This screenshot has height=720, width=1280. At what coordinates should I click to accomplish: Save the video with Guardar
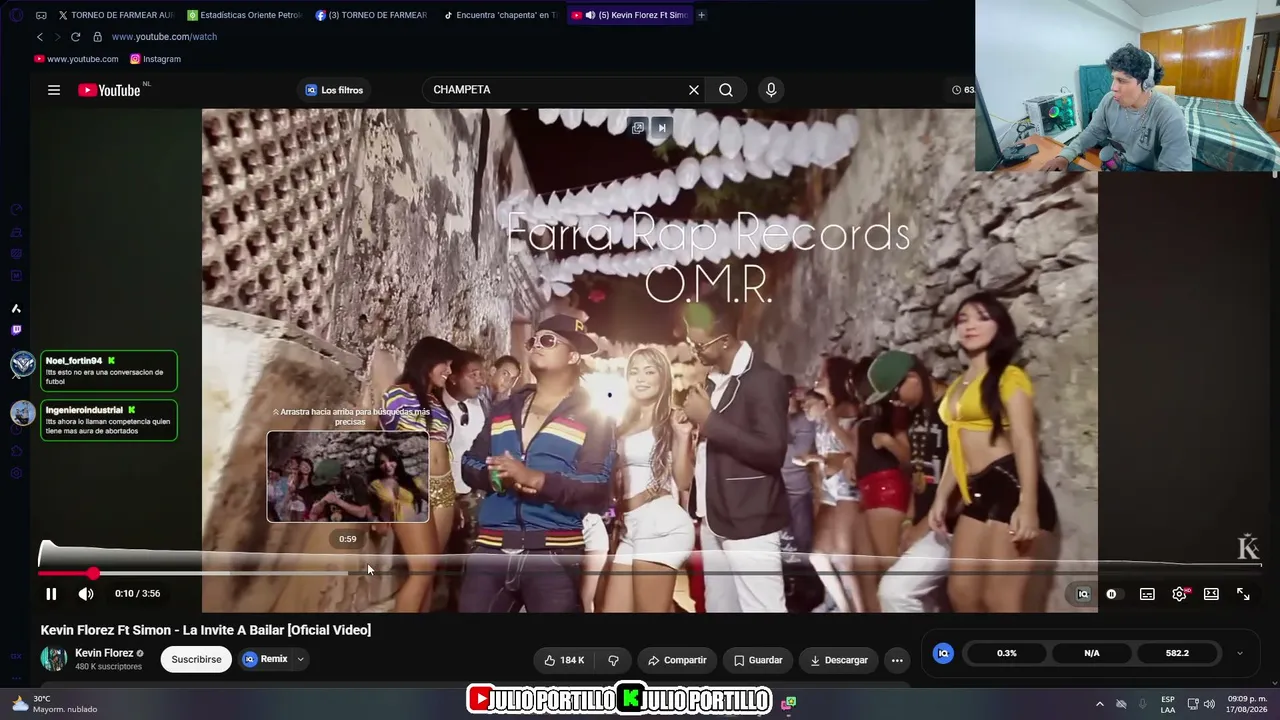click(758, 660)
